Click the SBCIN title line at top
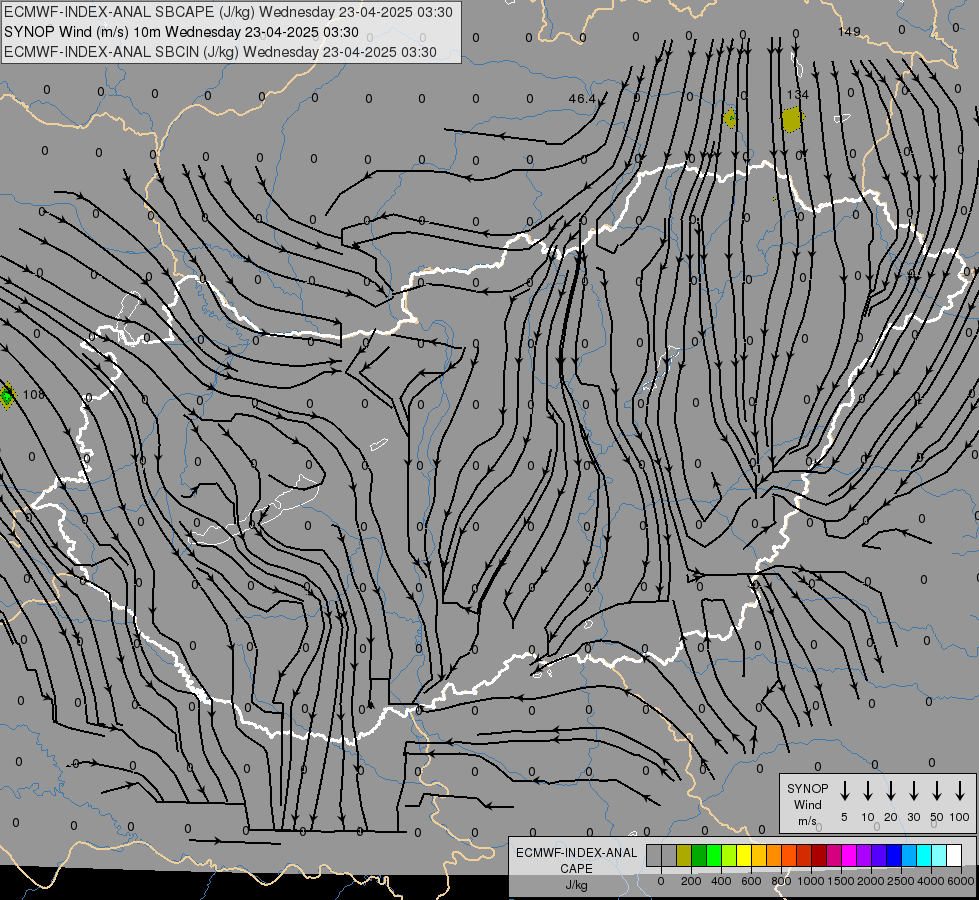This screenshot has height=900, width=979. 220,52
